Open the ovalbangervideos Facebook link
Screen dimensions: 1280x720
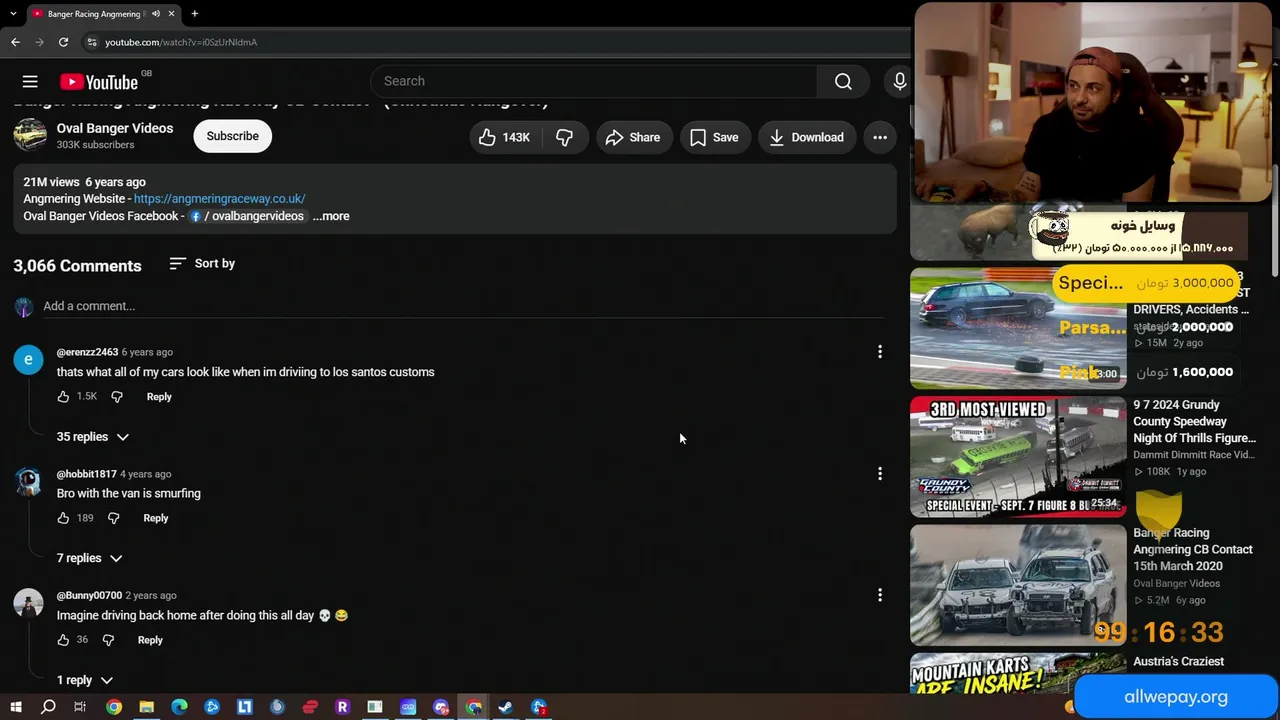[247, 216]
